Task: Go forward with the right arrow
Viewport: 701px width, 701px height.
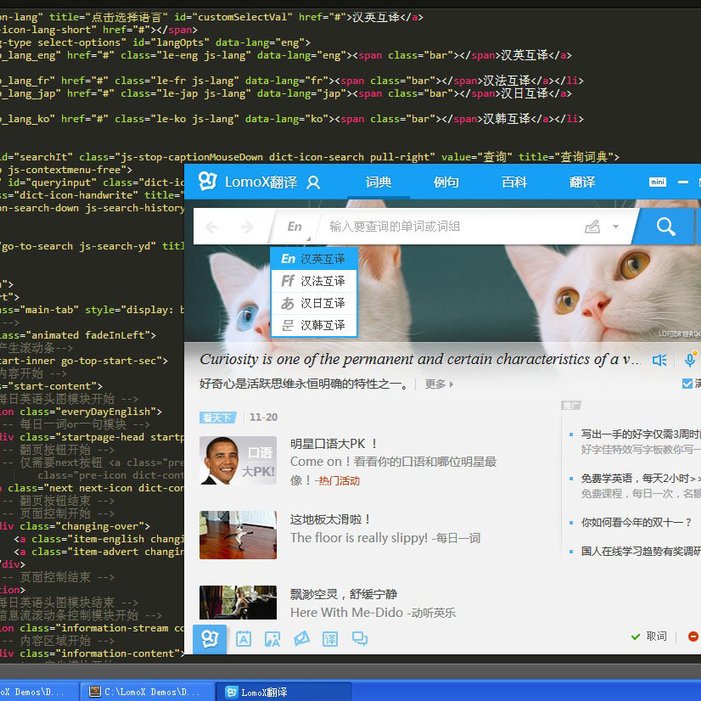Action: (247, 227)
